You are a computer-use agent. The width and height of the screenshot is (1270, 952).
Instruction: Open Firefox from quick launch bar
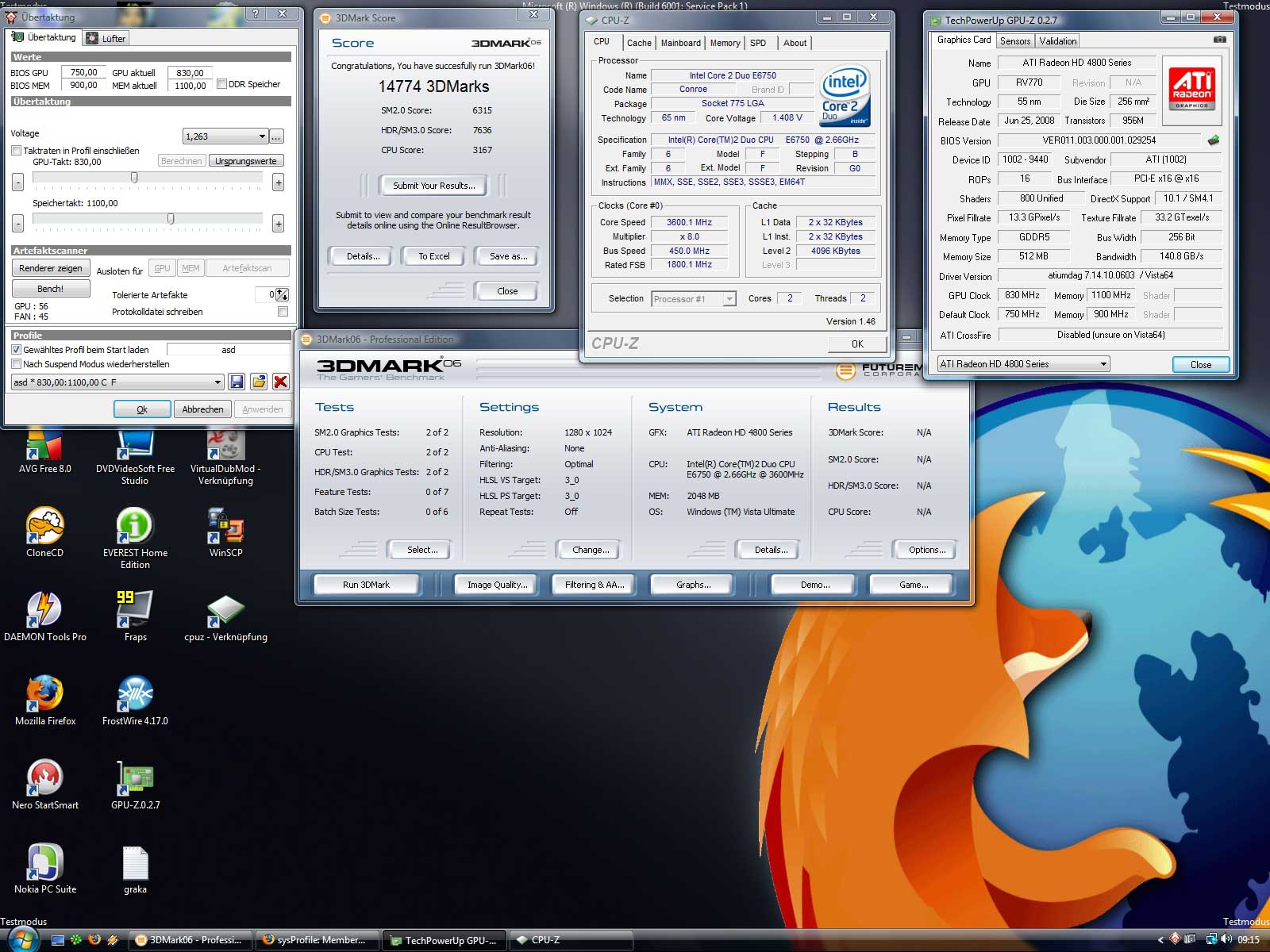(94, 940)
